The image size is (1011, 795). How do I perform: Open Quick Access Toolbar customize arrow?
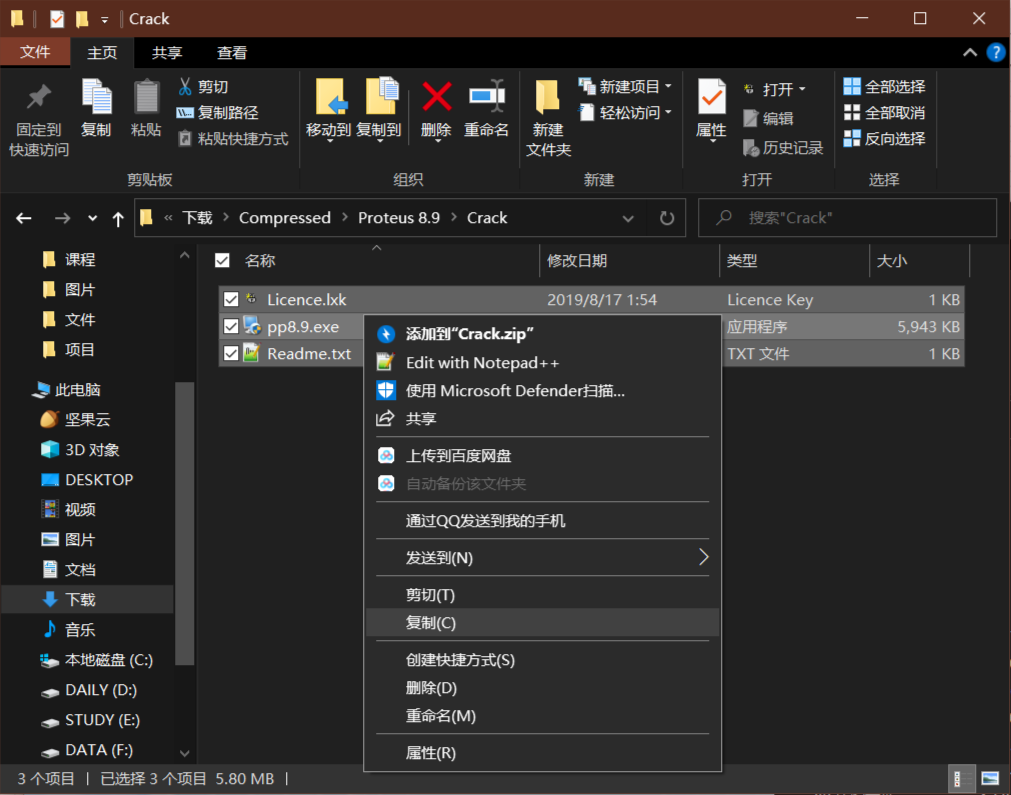coord(104,20)
